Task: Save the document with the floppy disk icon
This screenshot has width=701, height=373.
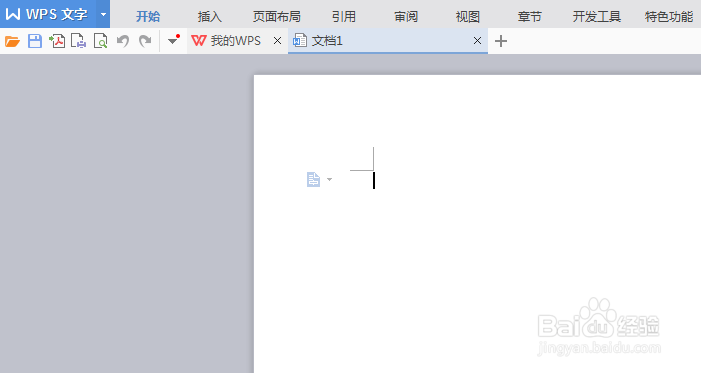Action: 35,41
